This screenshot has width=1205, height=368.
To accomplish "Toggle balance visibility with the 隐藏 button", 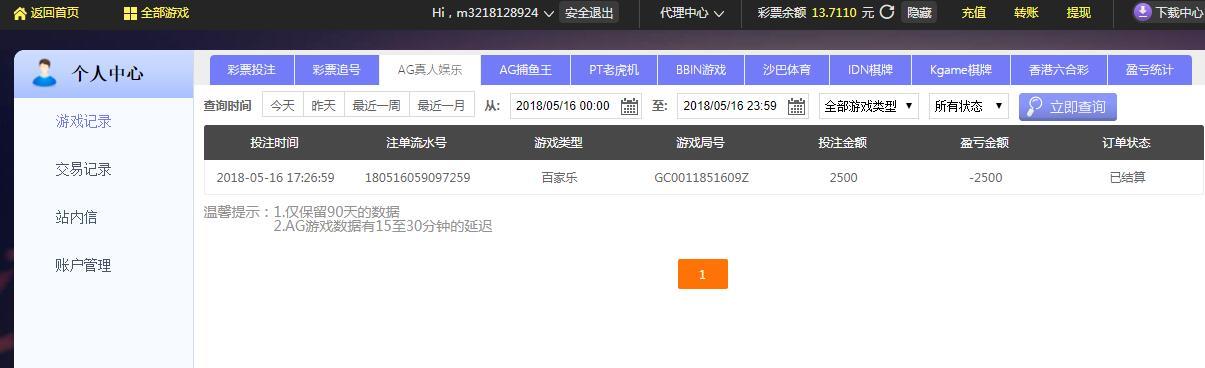I will click(x=919, y=13).
